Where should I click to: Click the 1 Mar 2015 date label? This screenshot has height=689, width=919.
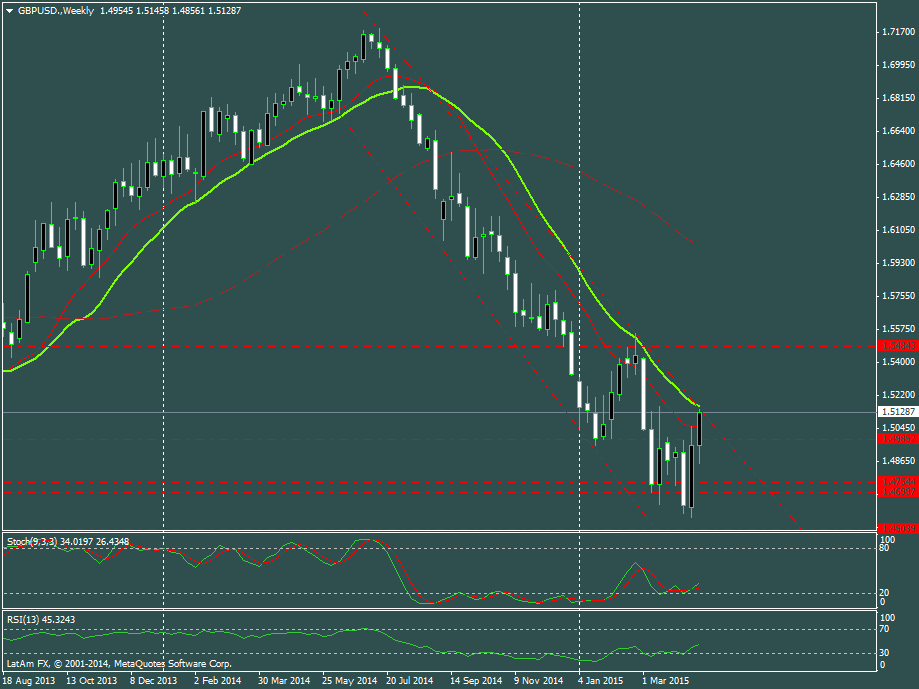point(665,680)
